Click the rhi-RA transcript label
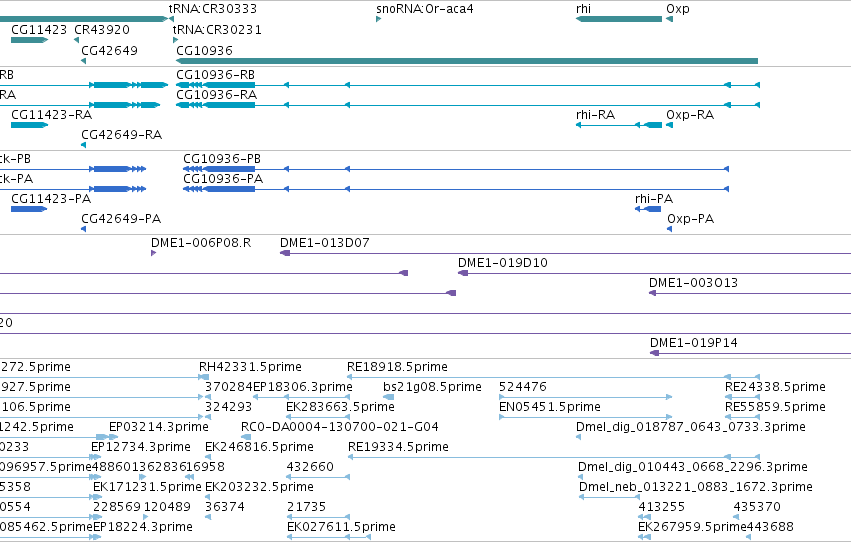The height and width of the screenshot is (542, 851). (x=595, y=114)
